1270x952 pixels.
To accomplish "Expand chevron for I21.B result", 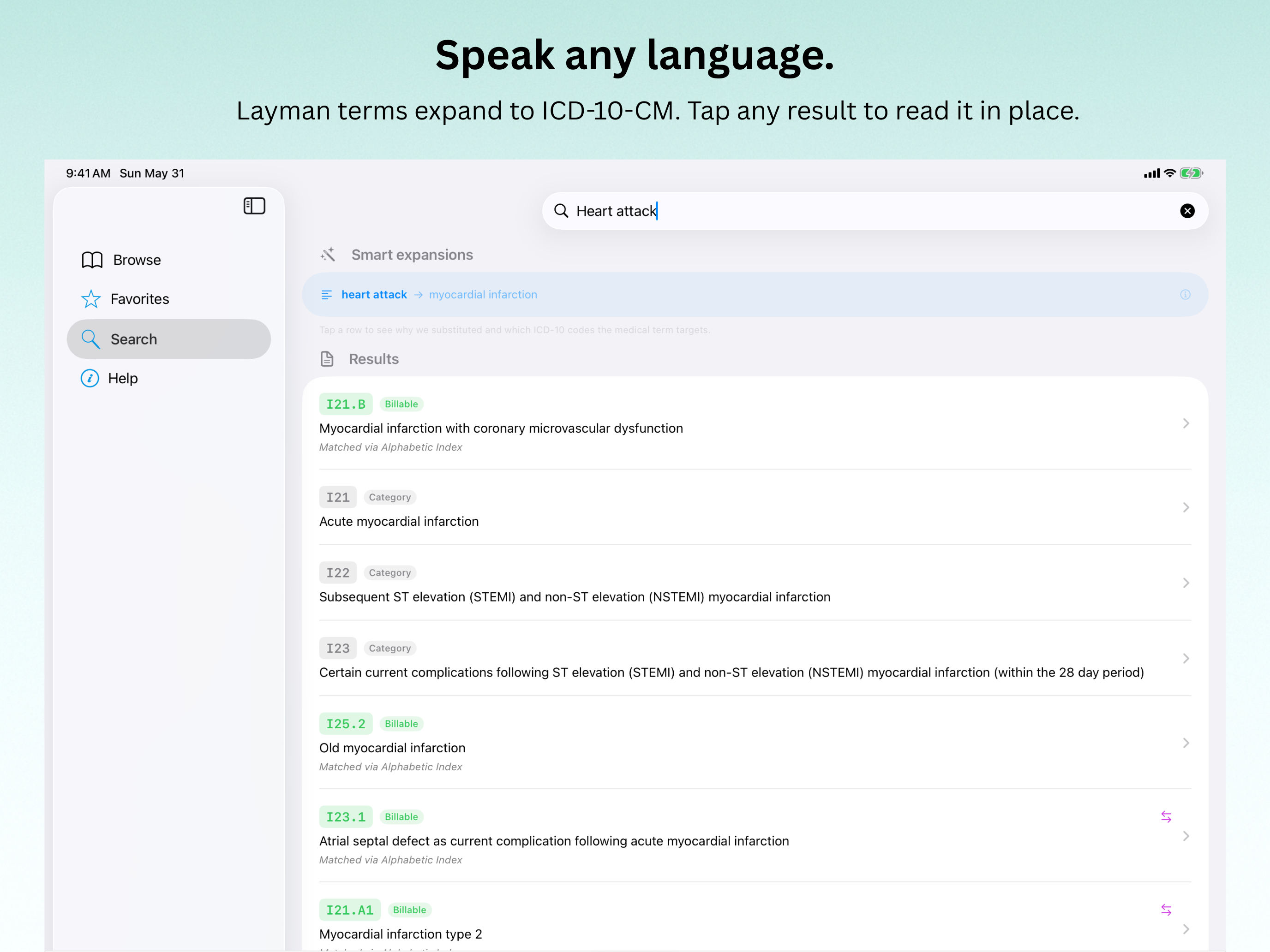I will coord(1186,423).
